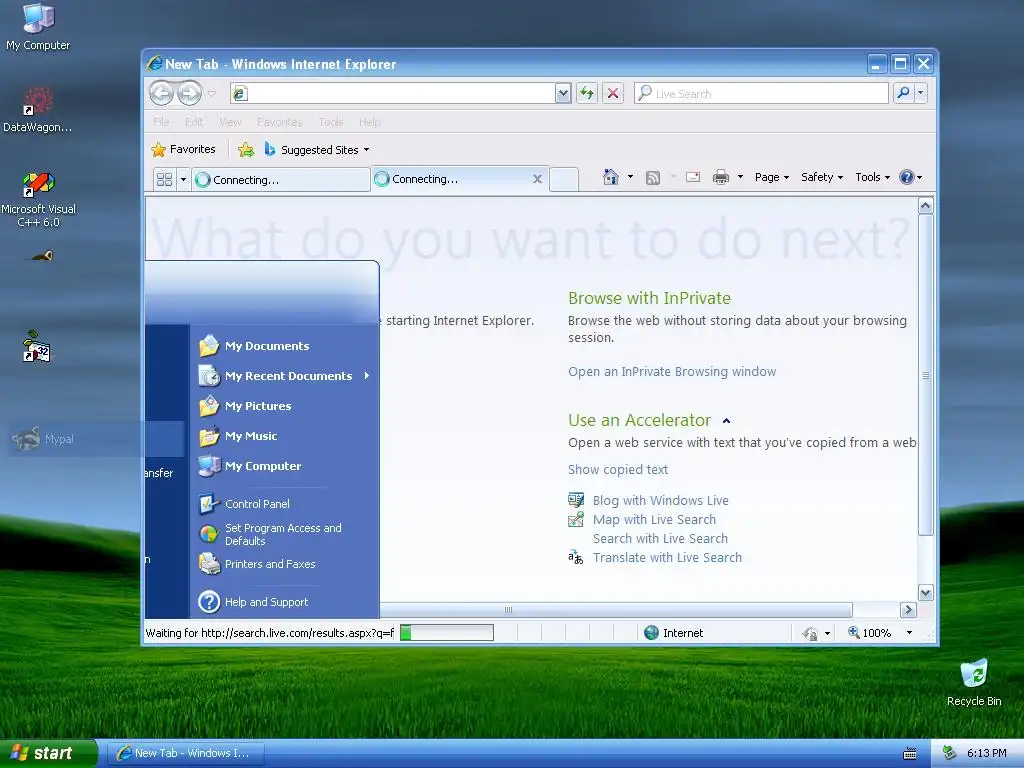Select the Mypal desktop icon

[x=43, y=439]
